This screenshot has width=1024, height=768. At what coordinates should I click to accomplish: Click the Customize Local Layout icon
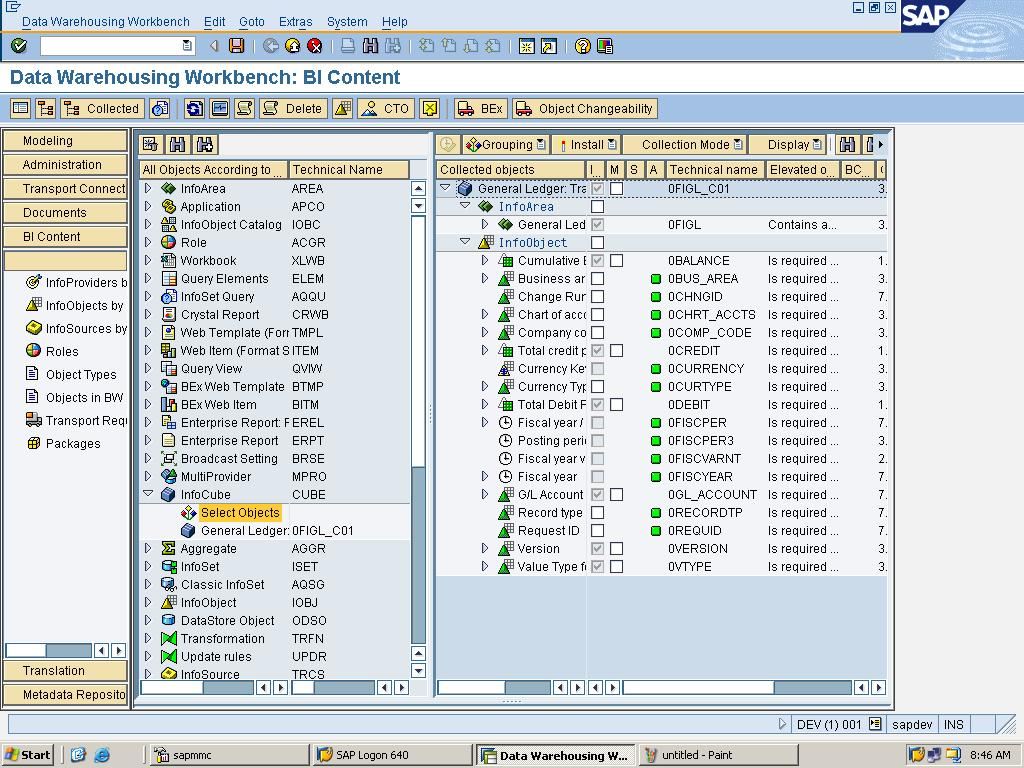(x=605, y=46)
